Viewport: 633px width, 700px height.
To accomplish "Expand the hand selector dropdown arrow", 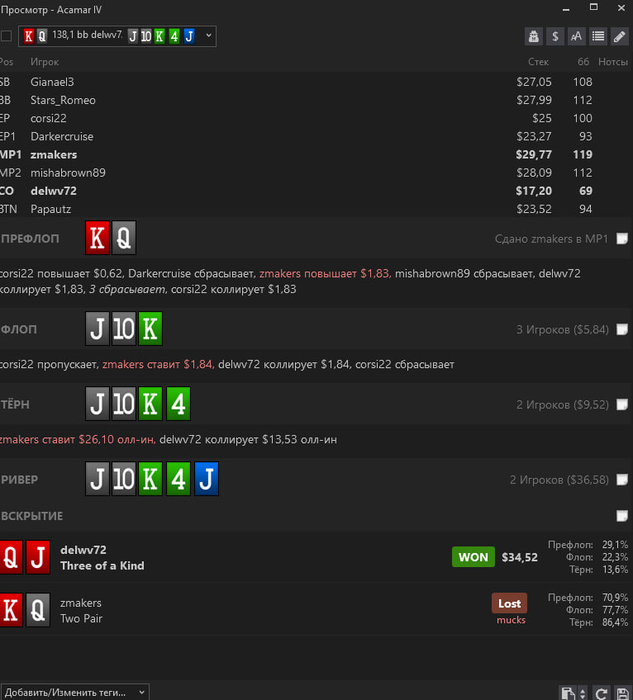I will [208, 35].
